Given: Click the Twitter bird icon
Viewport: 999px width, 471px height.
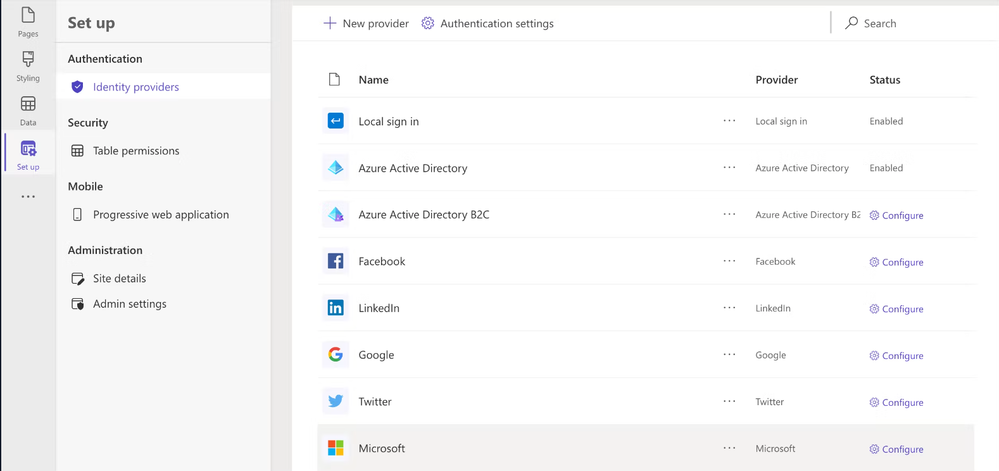Looking at the screenshot, I should pos(336,401).
